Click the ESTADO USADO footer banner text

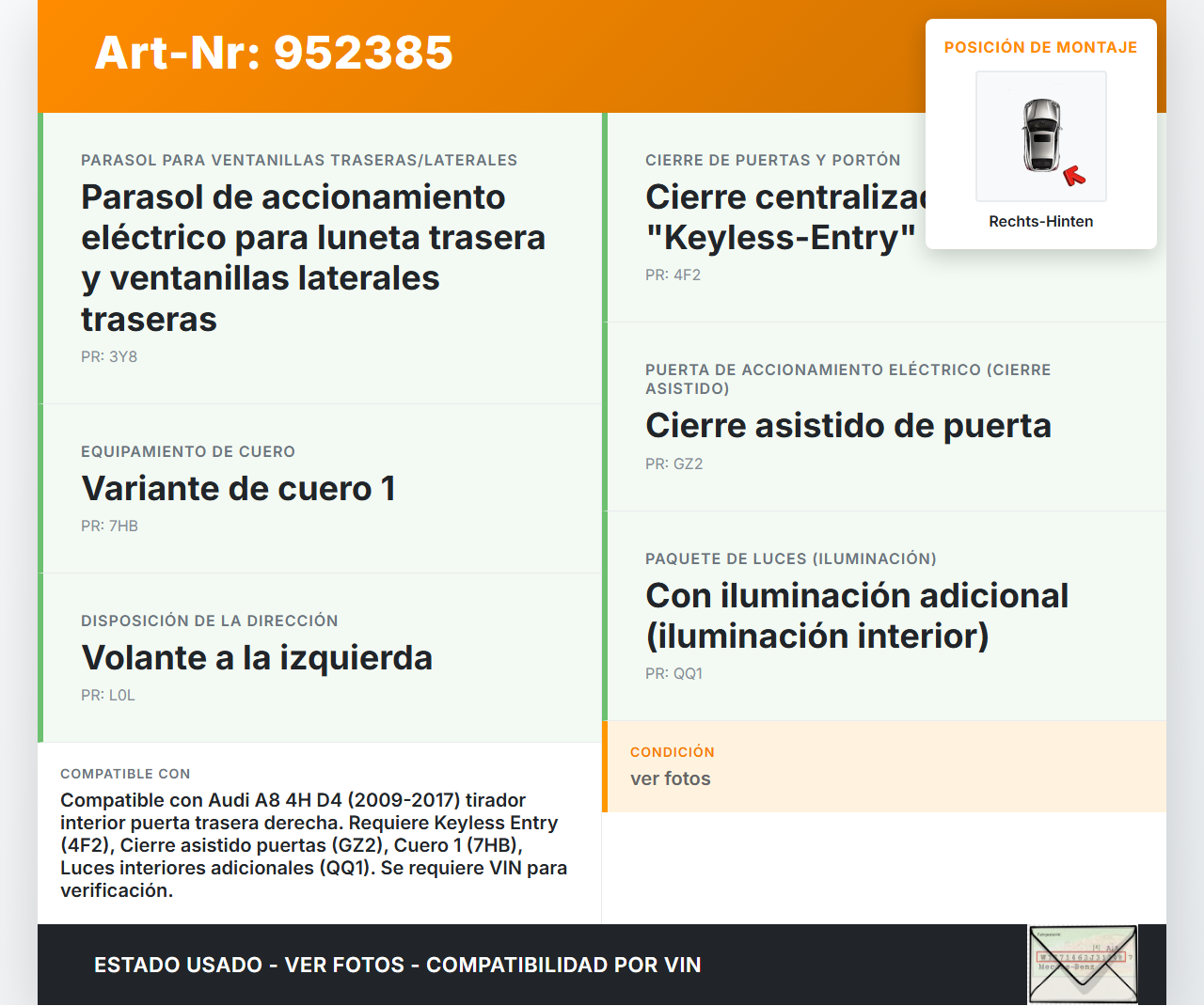coord(398,965)
